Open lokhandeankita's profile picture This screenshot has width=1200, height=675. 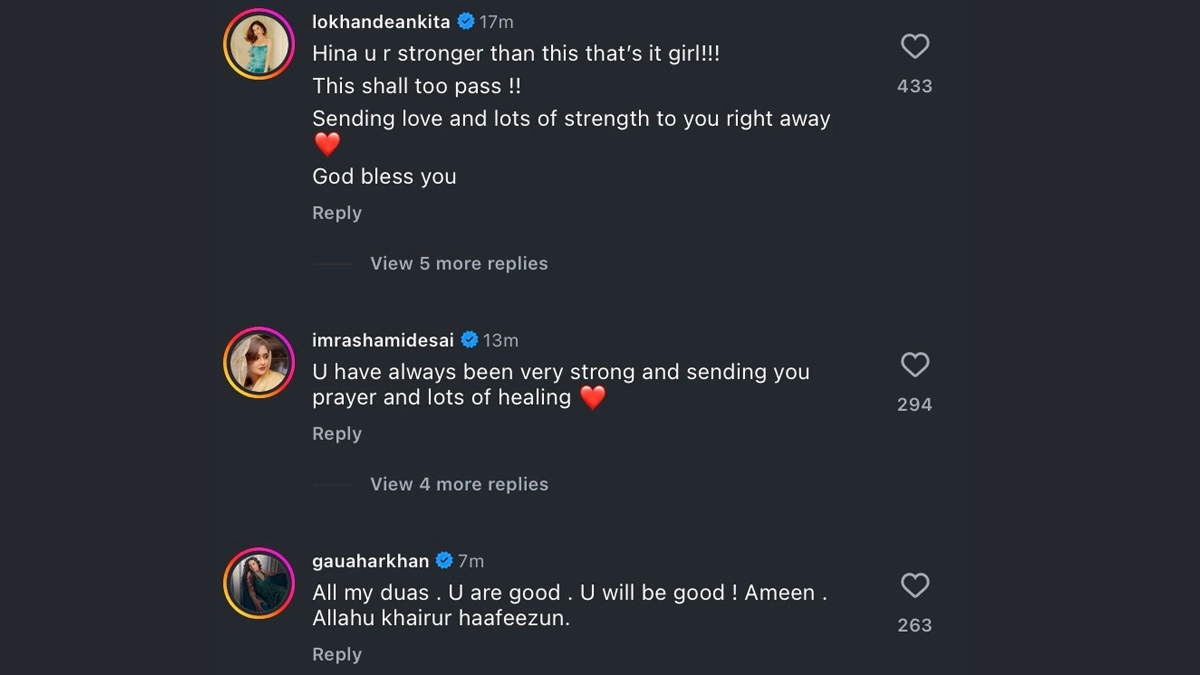pos(259,46)
